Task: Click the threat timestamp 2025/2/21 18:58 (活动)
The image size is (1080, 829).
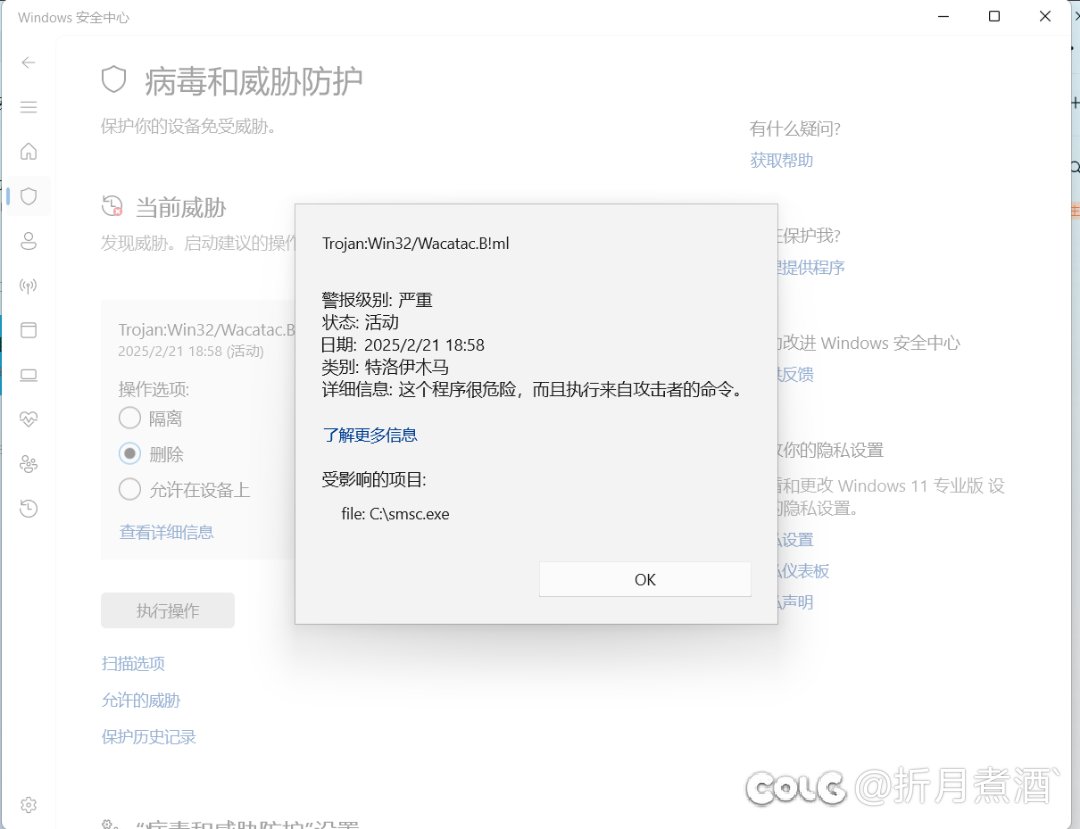Action: point(191,352)
